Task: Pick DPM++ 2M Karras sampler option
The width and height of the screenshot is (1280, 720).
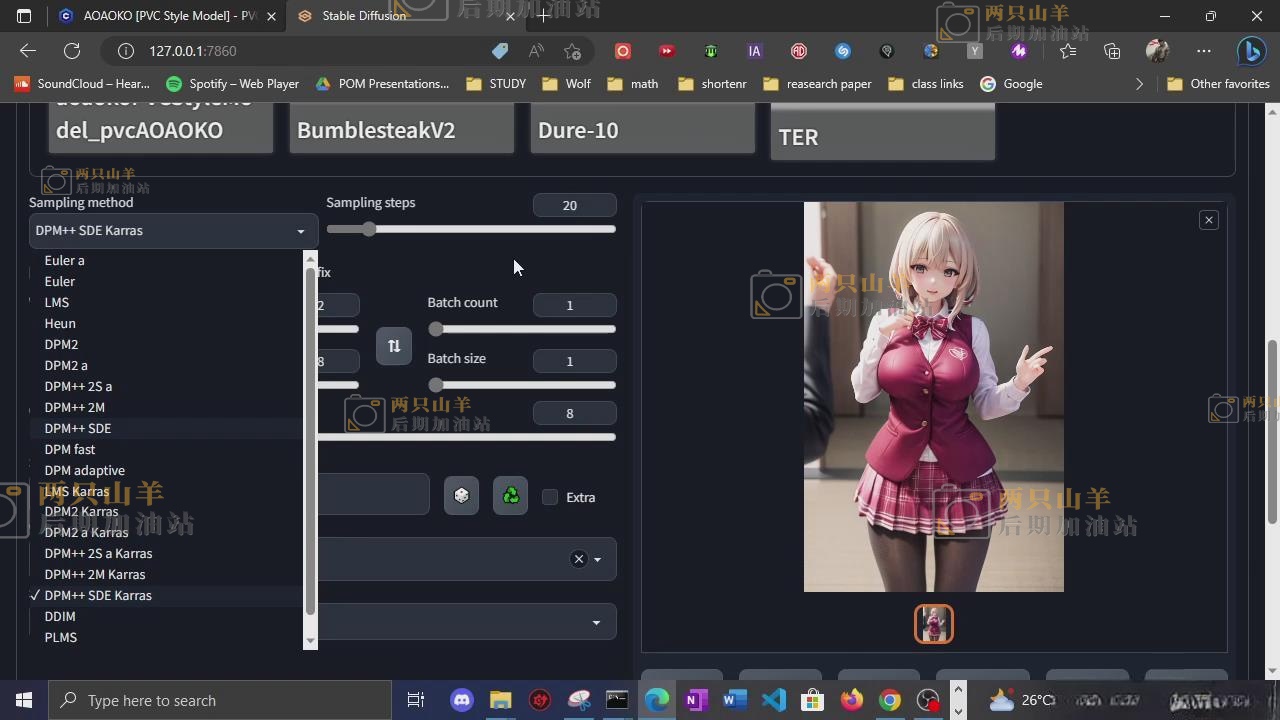Action: (x=95, y=574)
